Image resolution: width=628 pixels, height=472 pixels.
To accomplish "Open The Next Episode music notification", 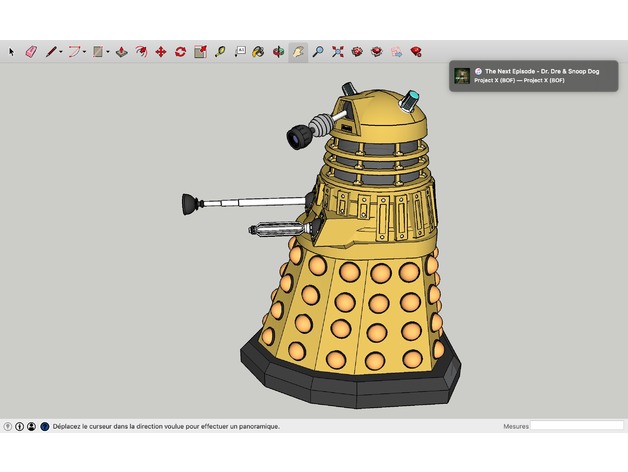I will click(x=536, y=76).
